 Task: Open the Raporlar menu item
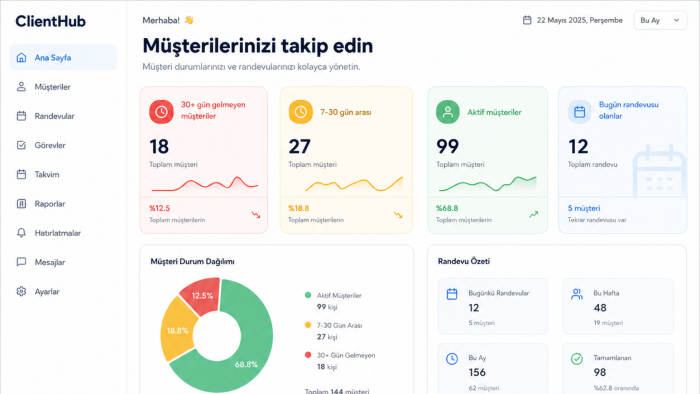[63, 203]
